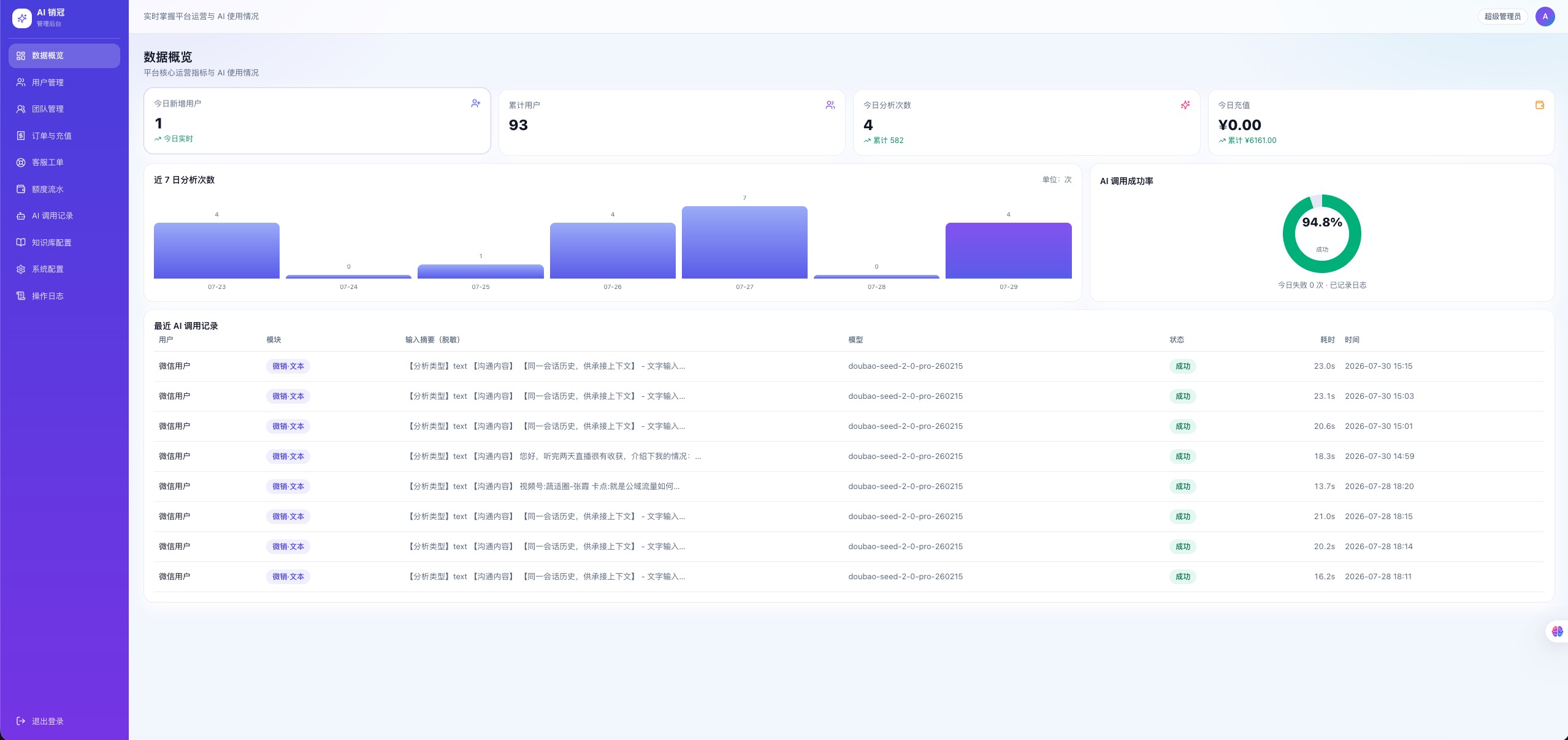Select the 知识库配置 book icon
This screenshot has width=1568, height=740.
(x=21, y=242)
